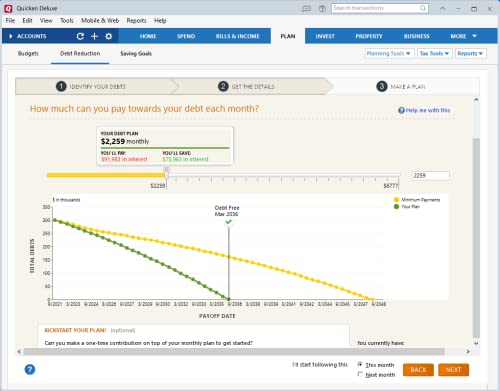Click the Next button

click(453, 370)
